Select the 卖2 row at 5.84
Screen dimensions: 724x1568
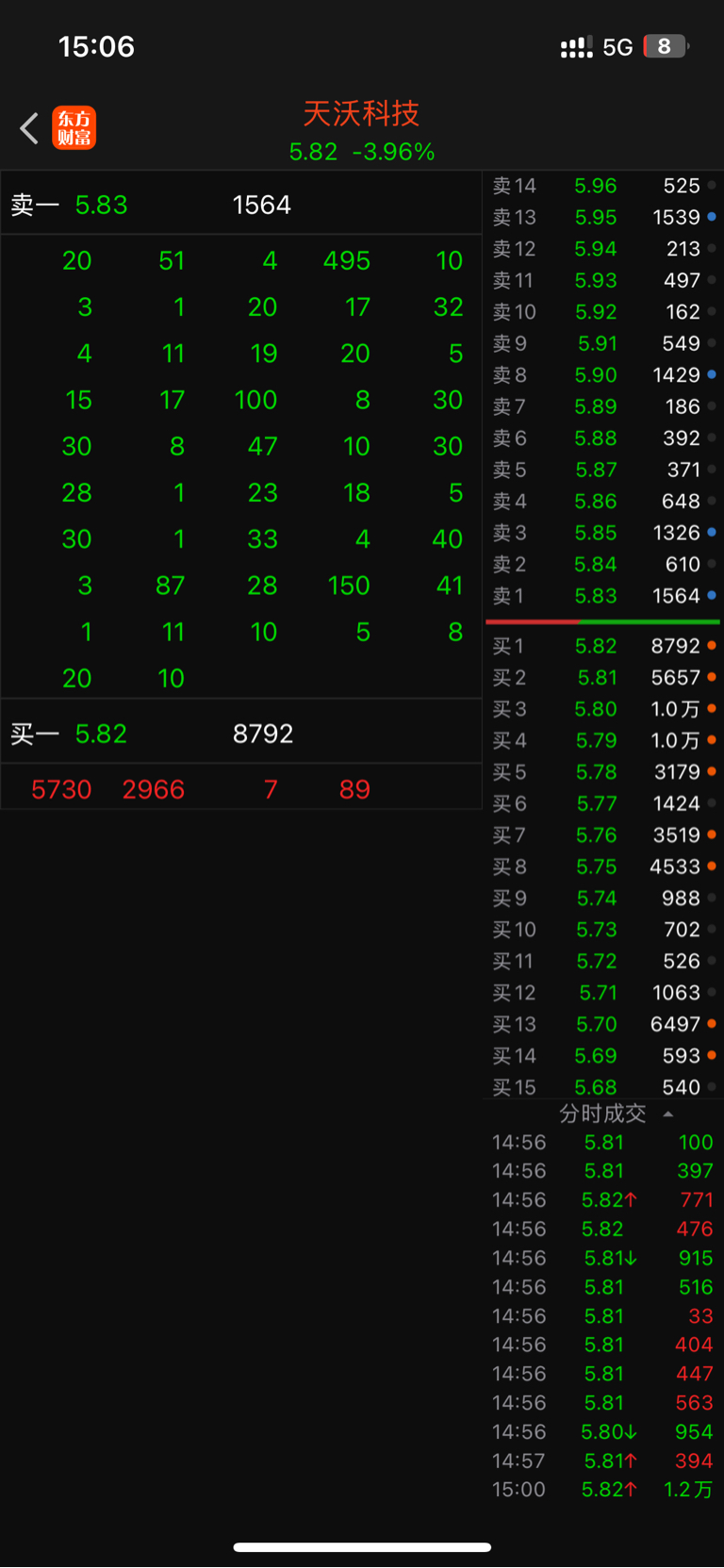coord(603,565)
